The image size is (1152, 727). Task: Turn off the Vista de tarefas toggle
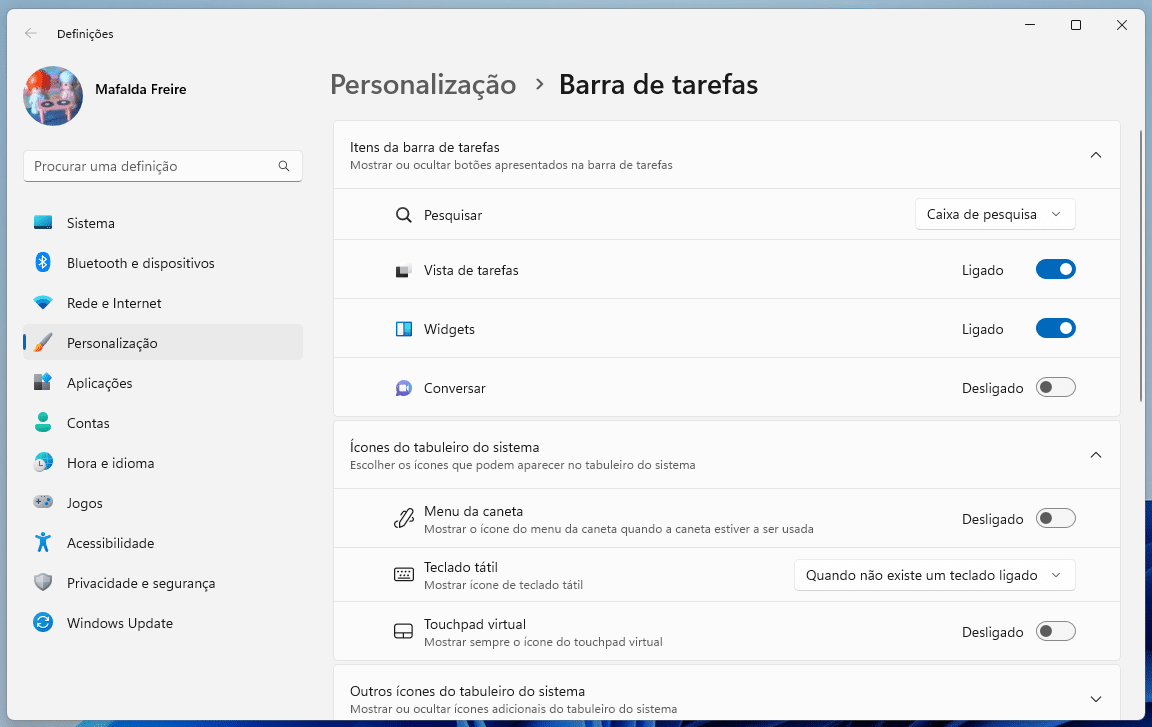coord(1055,270)
